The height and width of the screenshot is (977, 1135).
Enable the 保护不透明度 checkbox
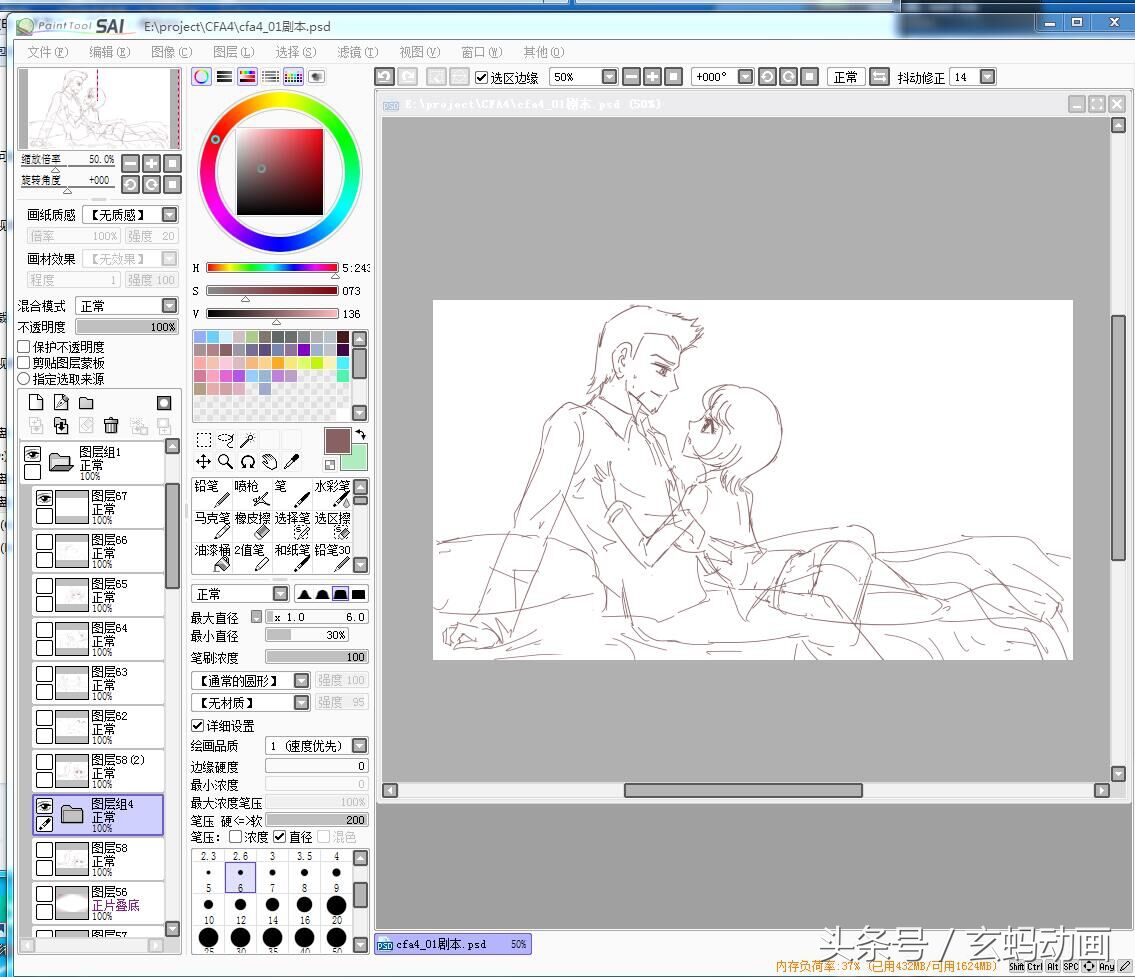click(24, 347)
